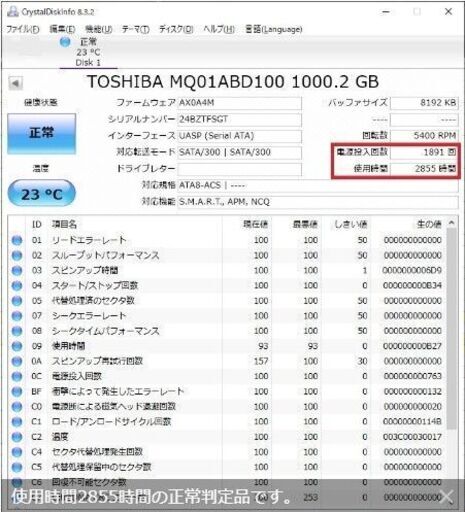The width and height of the screenshot is (465, 512).
Task: Click status icon for row C5 代替処理保留中のセクタ数
Action: click(x=17, y=467)
